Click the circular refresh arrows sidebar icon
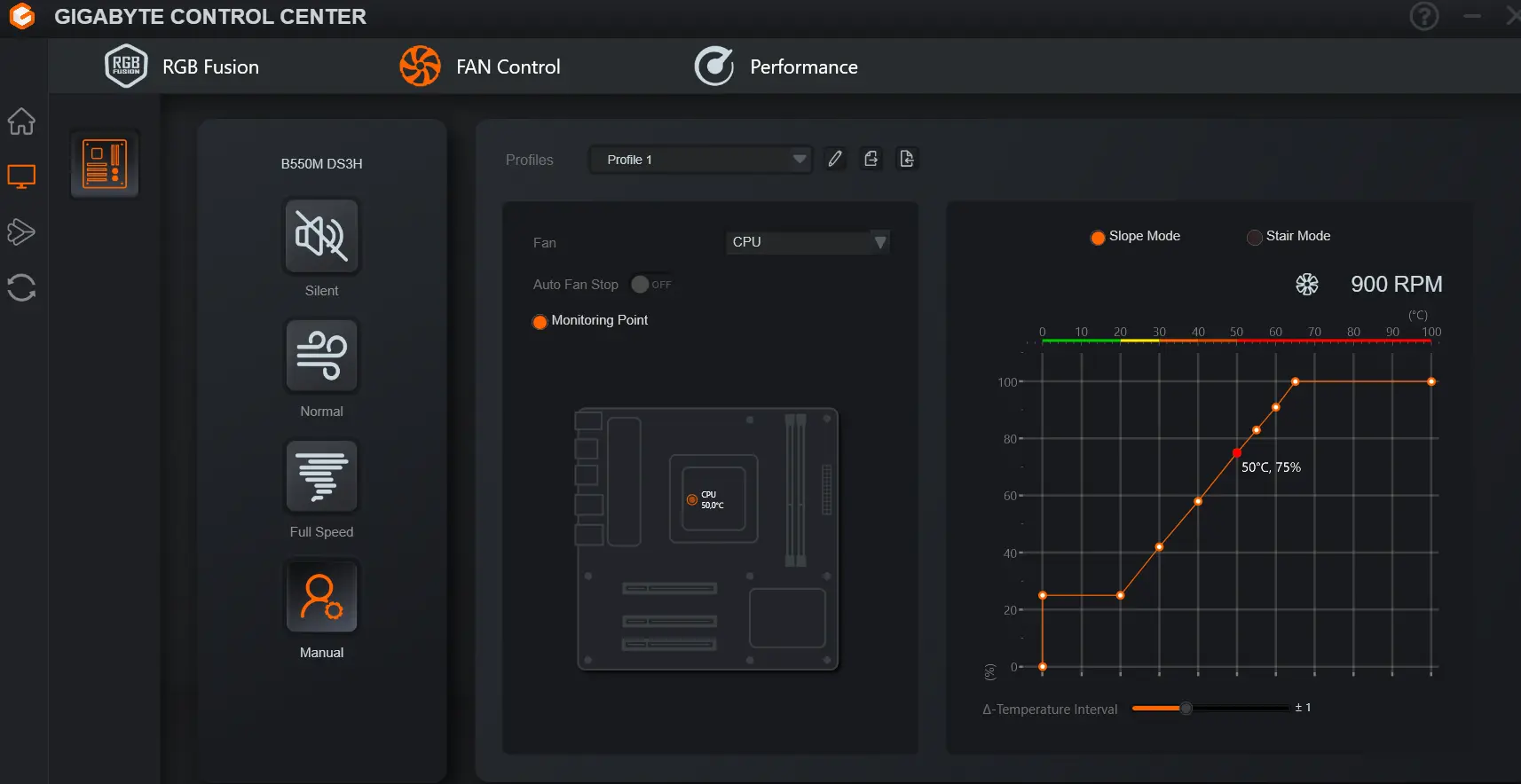 pyautogui.click(x=21, y=287)
